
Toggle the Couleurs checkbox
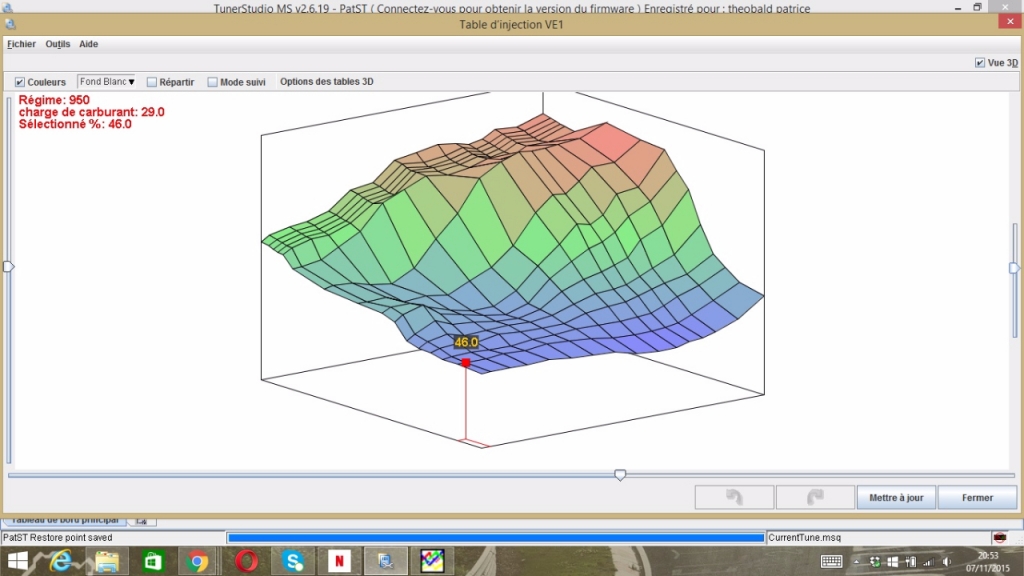20,82
